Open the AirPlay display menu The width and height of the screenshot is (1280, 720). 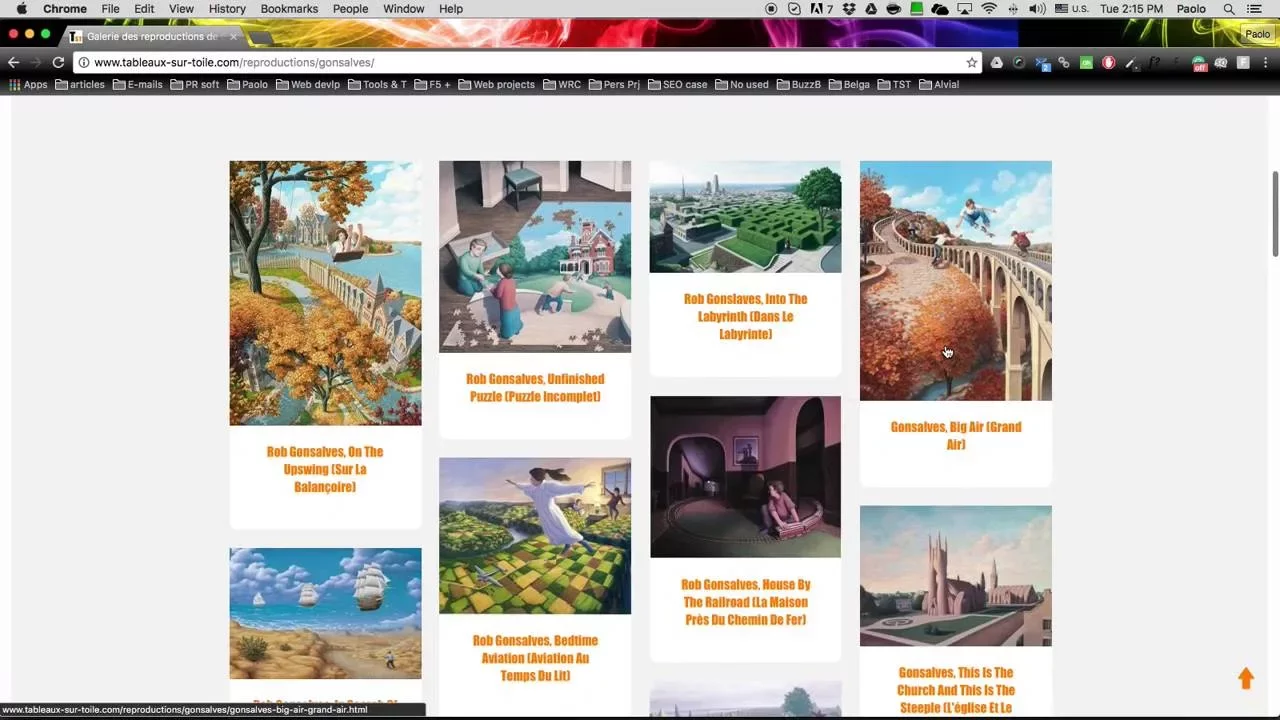(x=964, y=9)
